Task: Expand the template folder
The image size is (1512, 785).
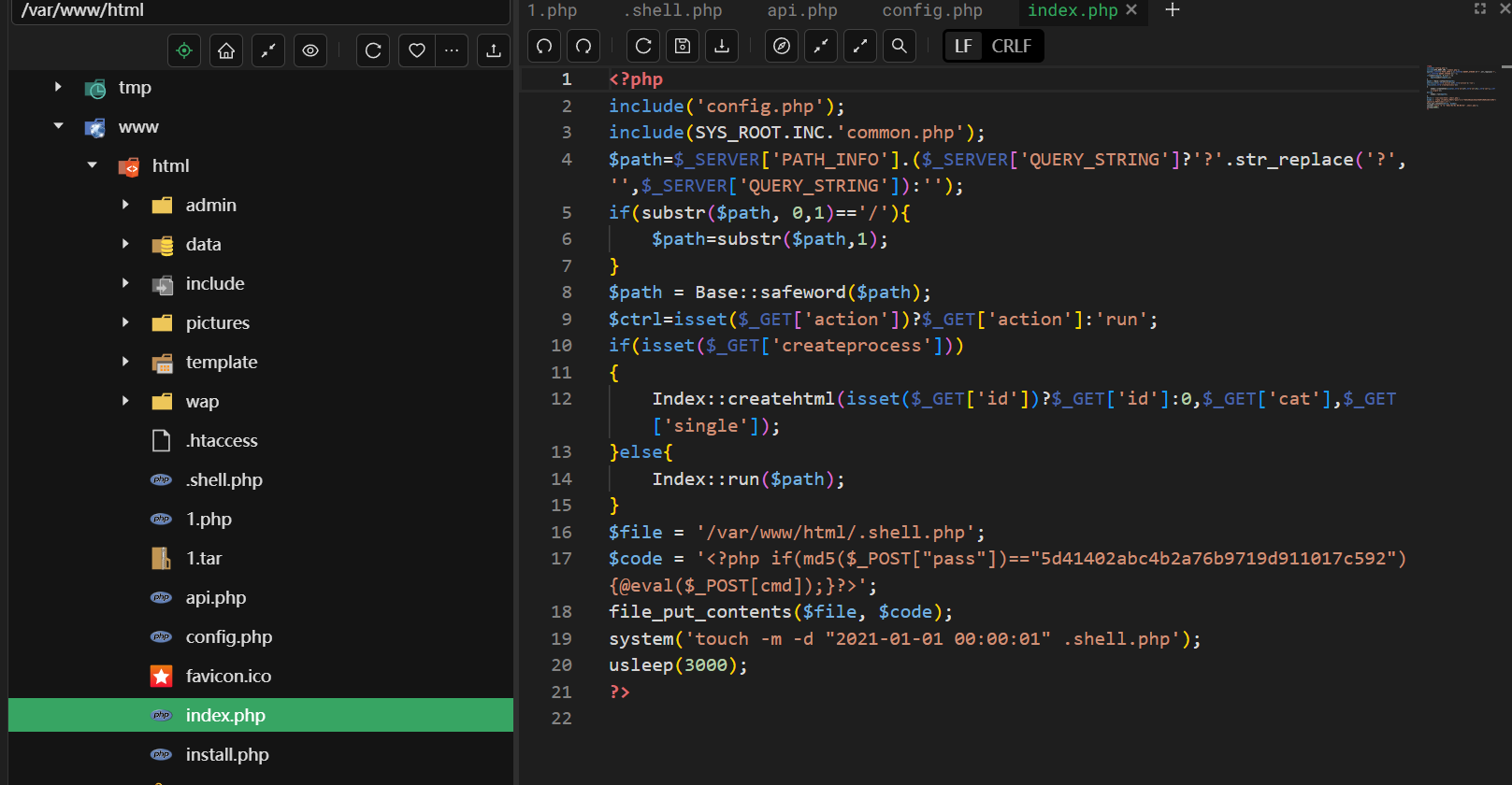Action: (125, 362)
